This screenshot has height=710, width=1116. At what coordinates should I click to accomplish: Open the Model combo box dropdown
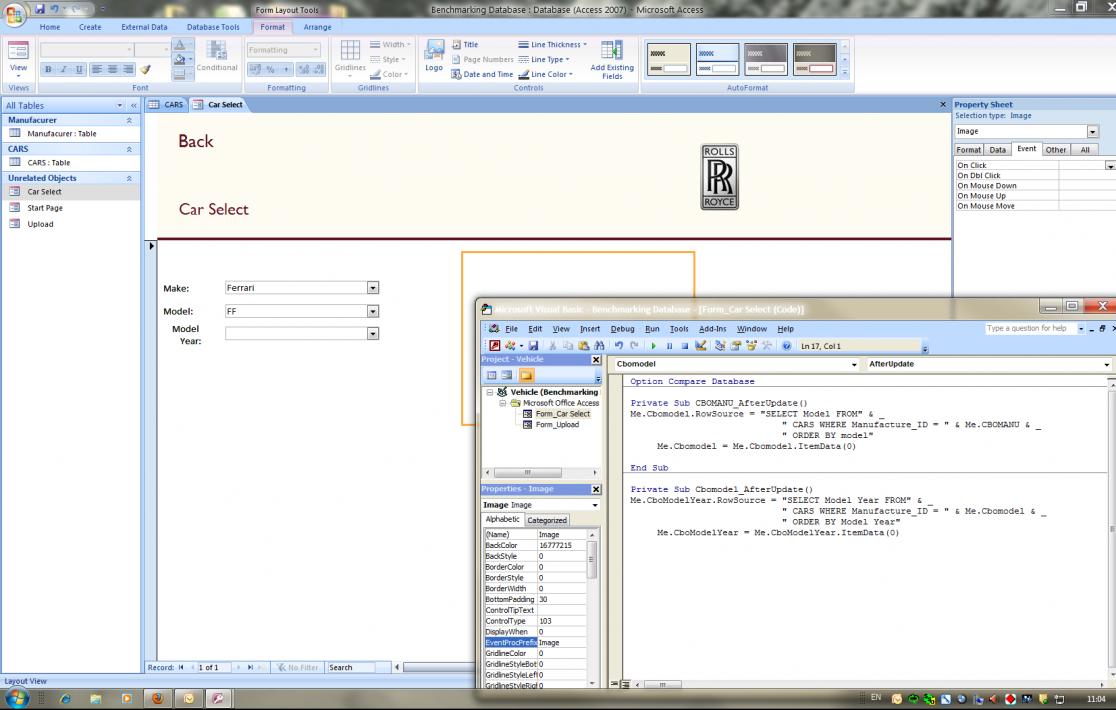372,312
